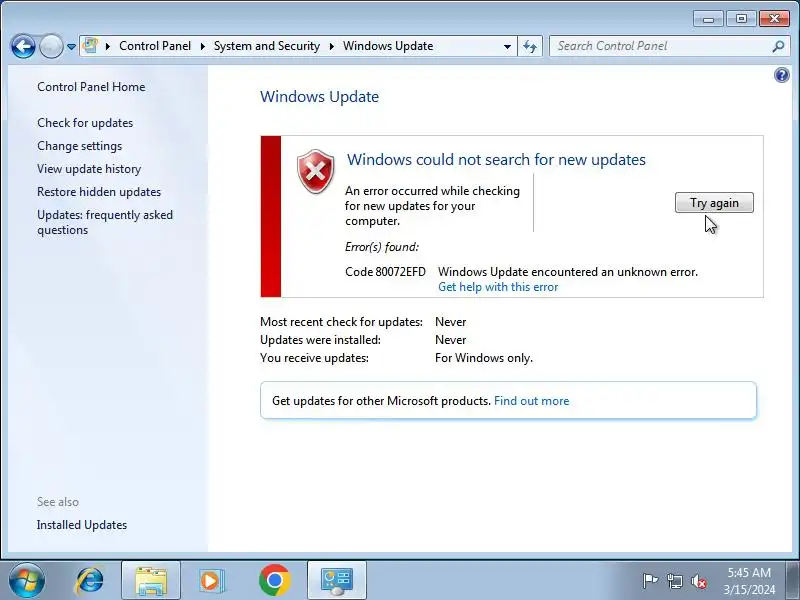
Task: Maximize the Windows Update window
Action: point(741,19)
